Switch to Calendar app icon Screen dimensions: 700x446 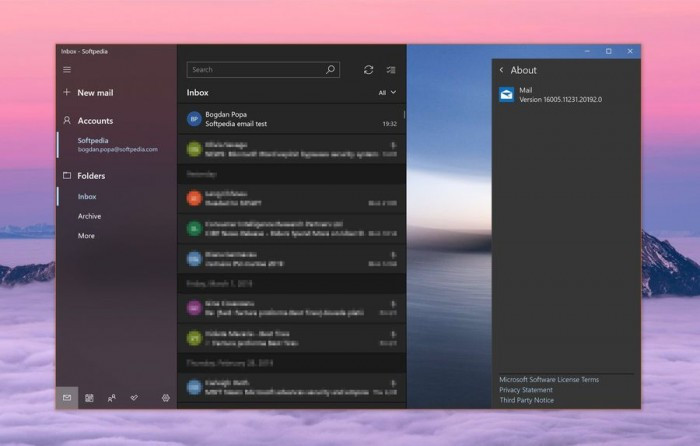89,397
